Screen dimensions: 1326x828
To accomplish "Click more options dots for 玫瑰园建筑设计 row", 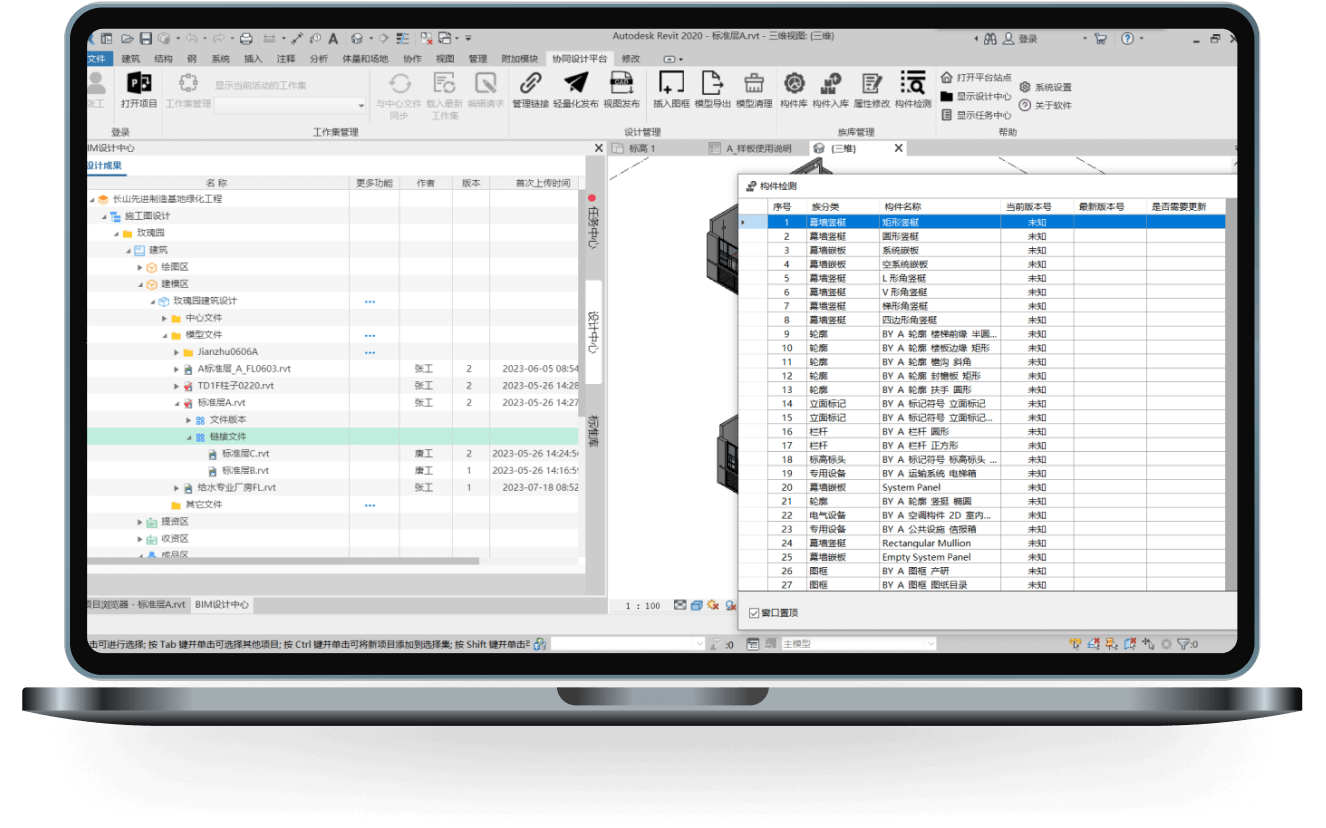I will [x=370, y=301].
